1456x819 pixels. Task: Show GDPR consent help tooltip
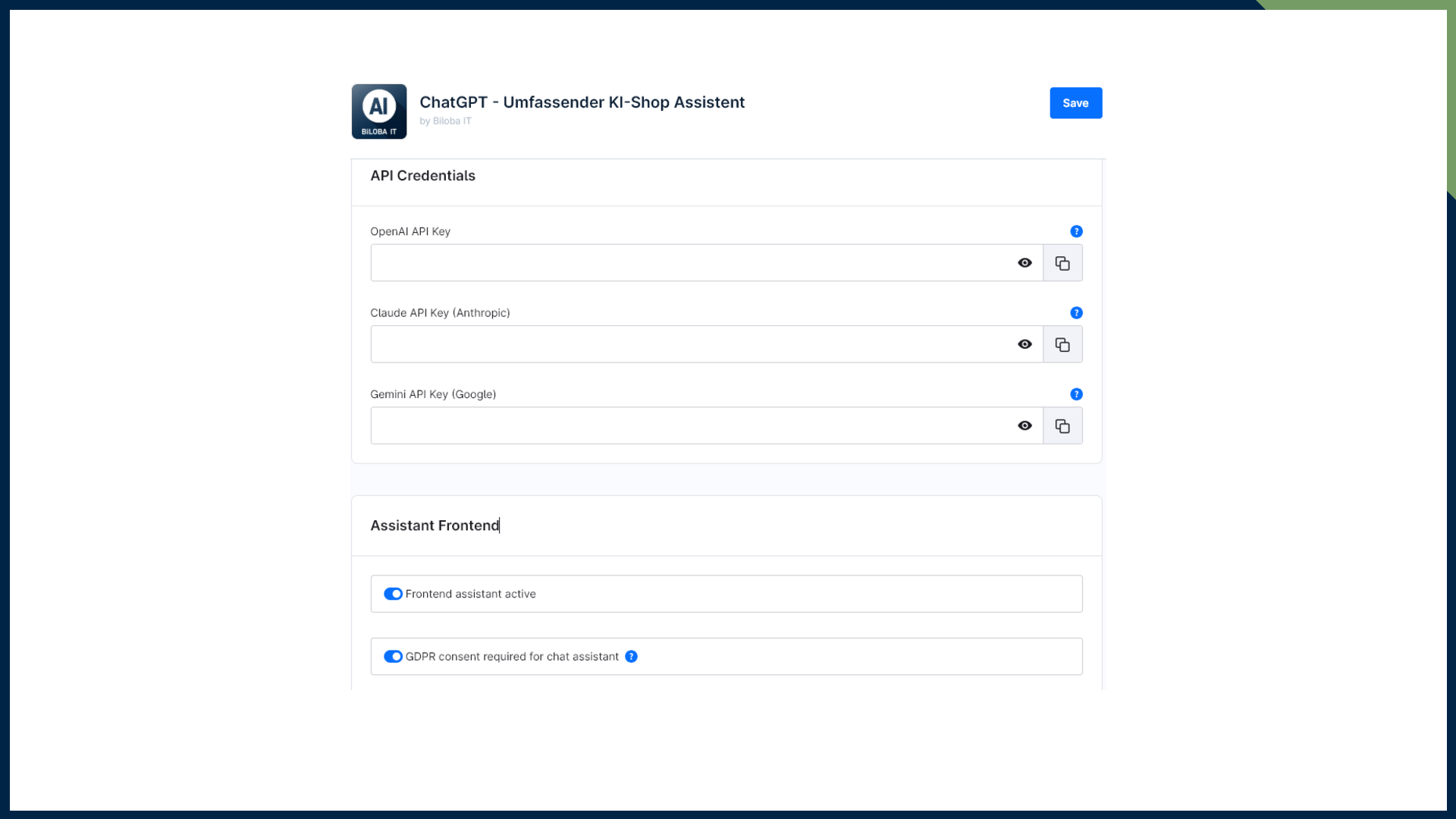point(631,657)
